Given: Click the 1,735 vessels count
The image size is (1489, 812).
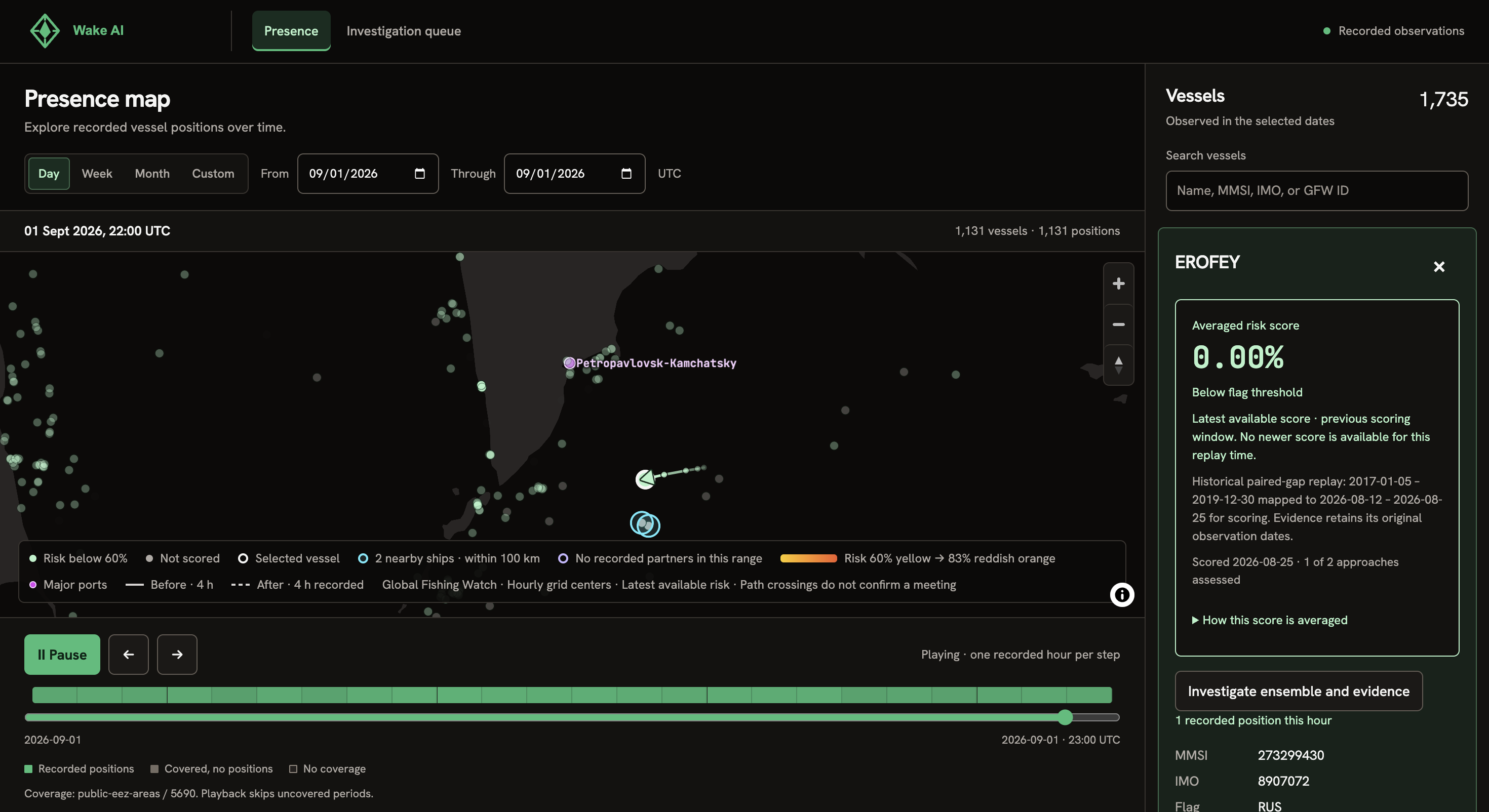Looking at the screenshot, I should [1443, 99].
